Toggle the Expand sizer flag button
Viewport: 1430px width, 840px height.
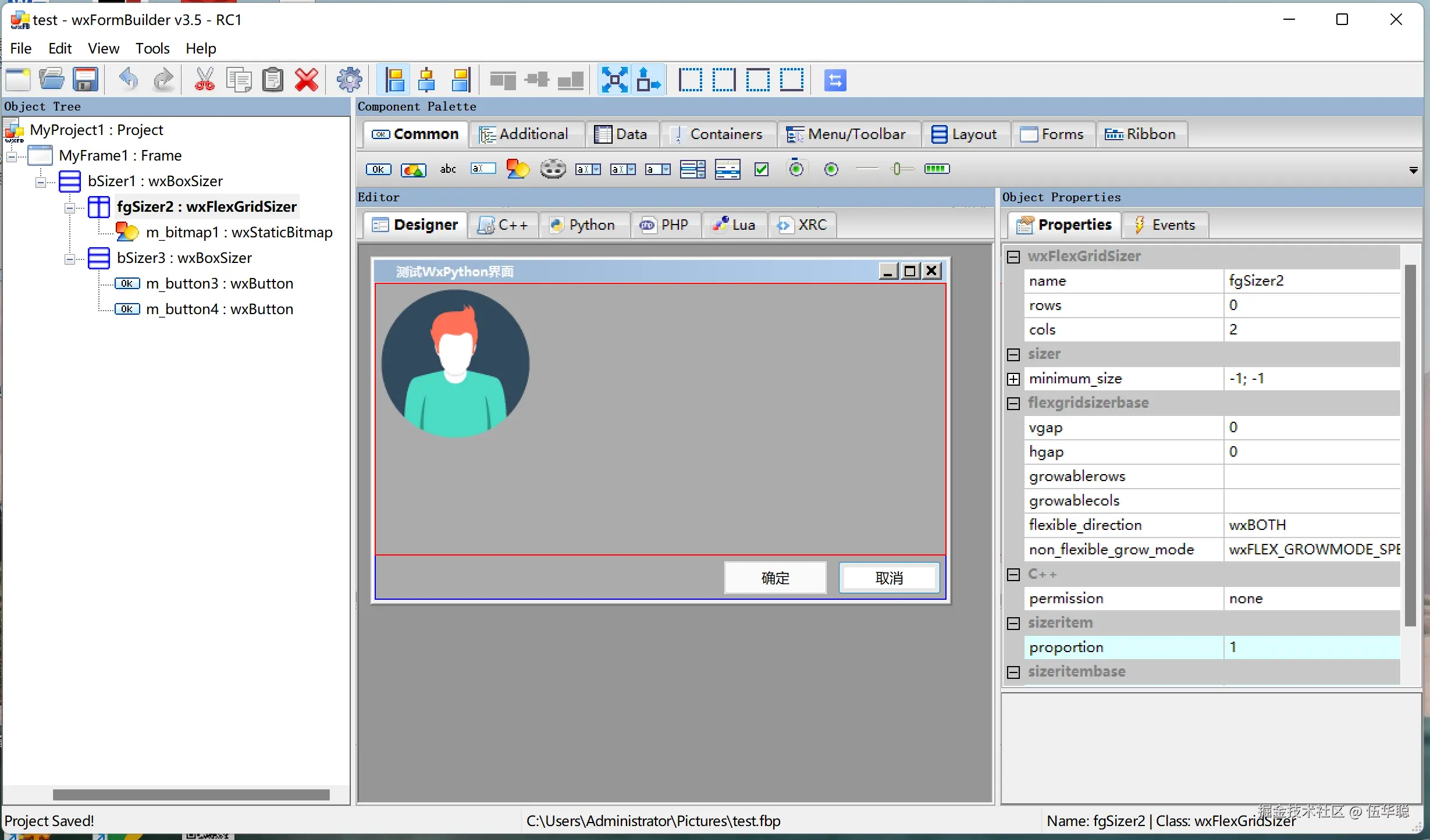click(614, 80)
